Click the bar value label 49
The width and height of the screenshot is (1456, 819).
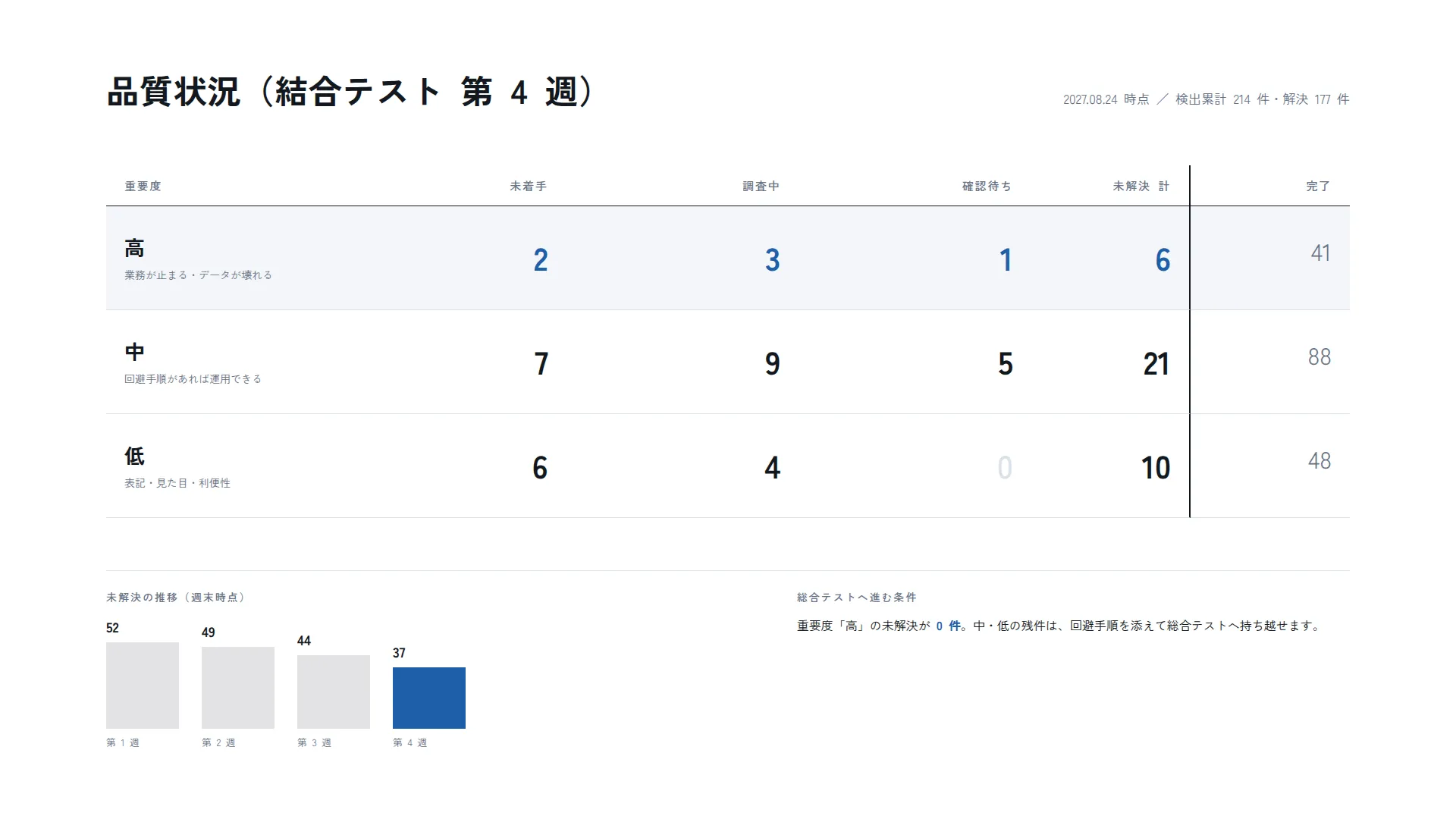point(208,632)
